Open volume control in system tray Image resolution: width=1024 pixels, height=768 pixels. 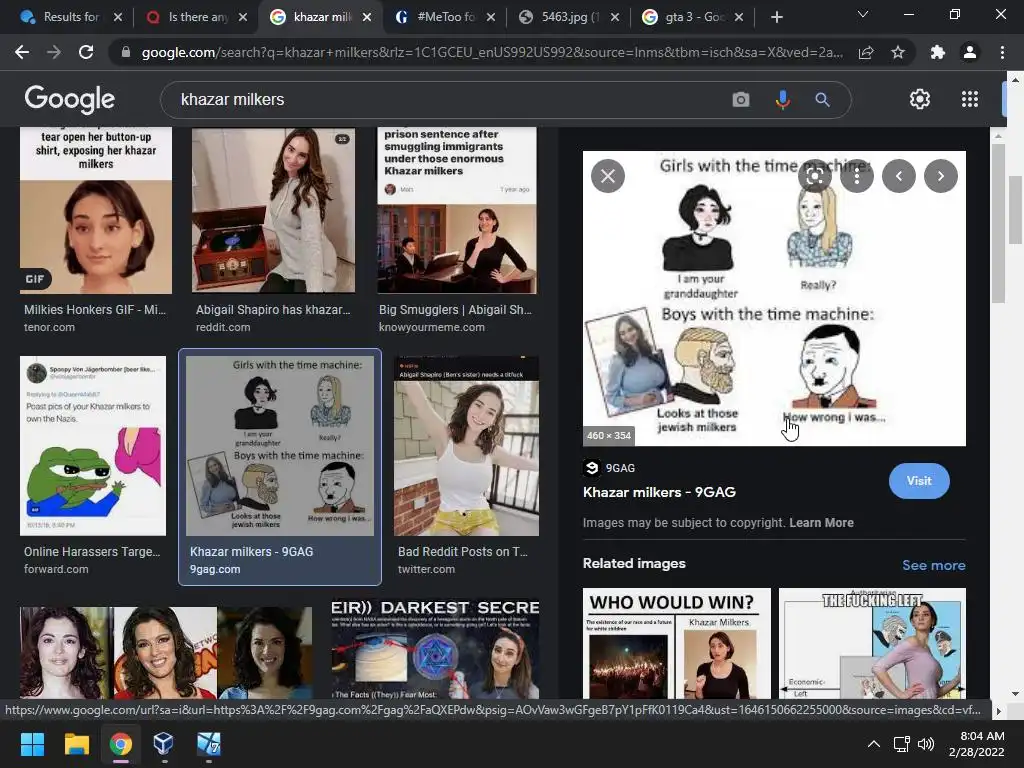[x=926, y=744]
